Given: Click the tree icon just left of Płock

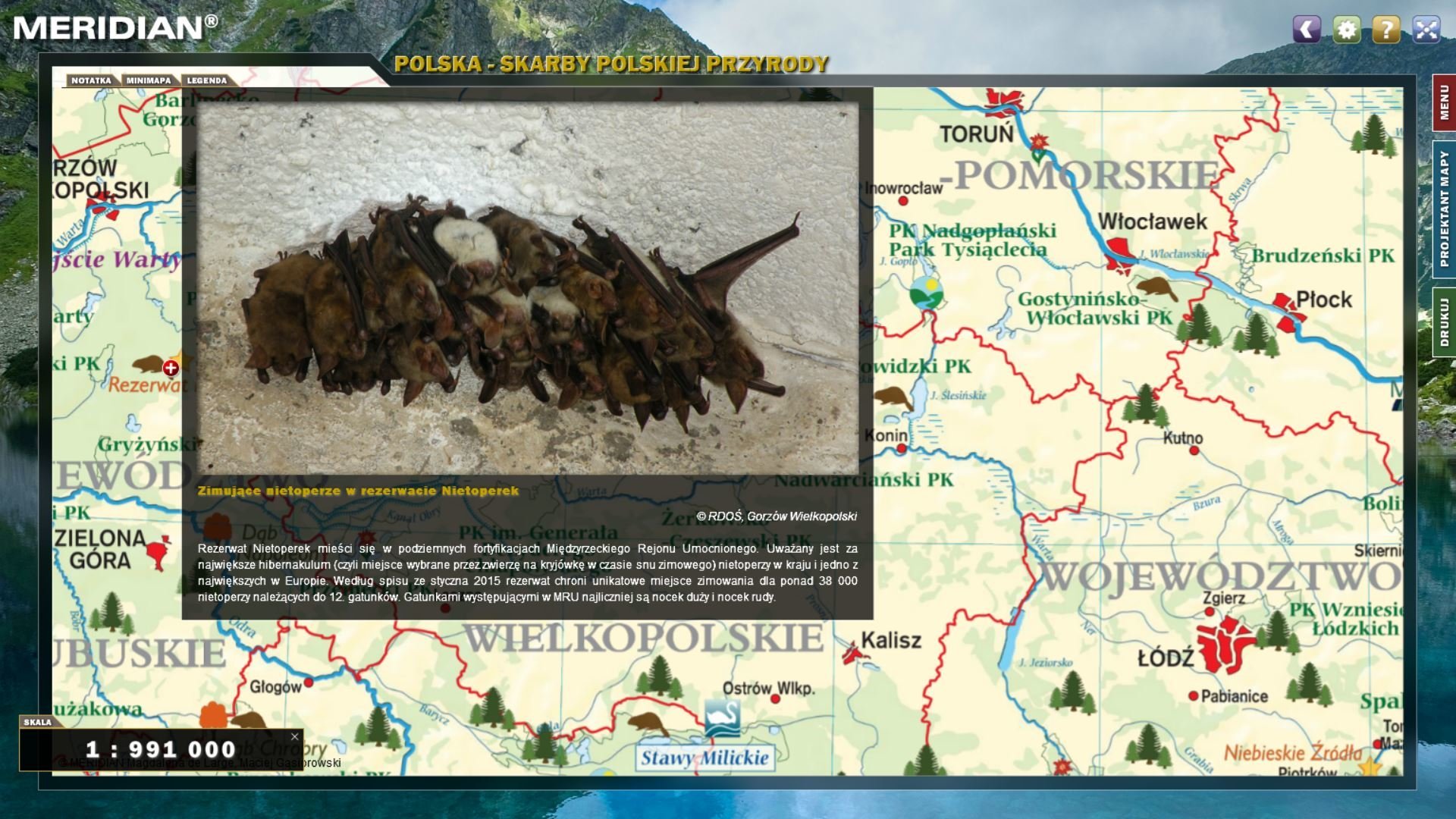Looking at the screenshot, I should [x=1256, y=334].
